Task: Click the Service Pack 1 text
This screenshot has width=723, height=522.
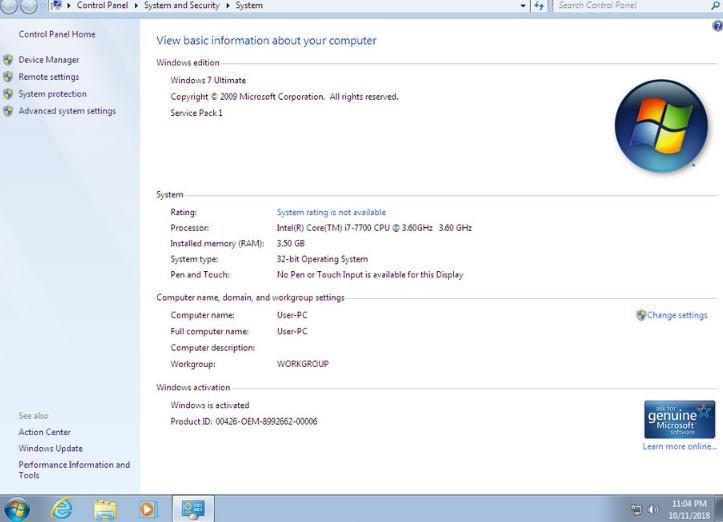Action: [x=196, y=113]
